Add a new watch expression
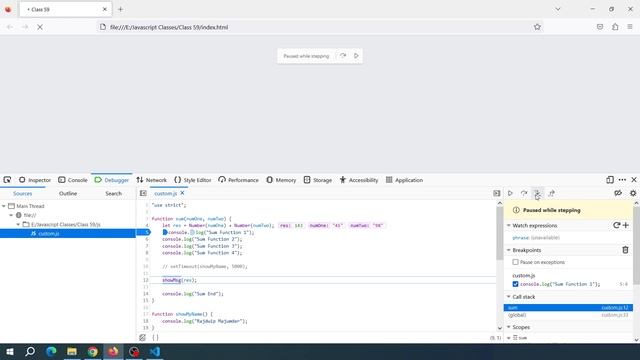Image resolution: width=640 pixels, height=360 pixels. 626,225
